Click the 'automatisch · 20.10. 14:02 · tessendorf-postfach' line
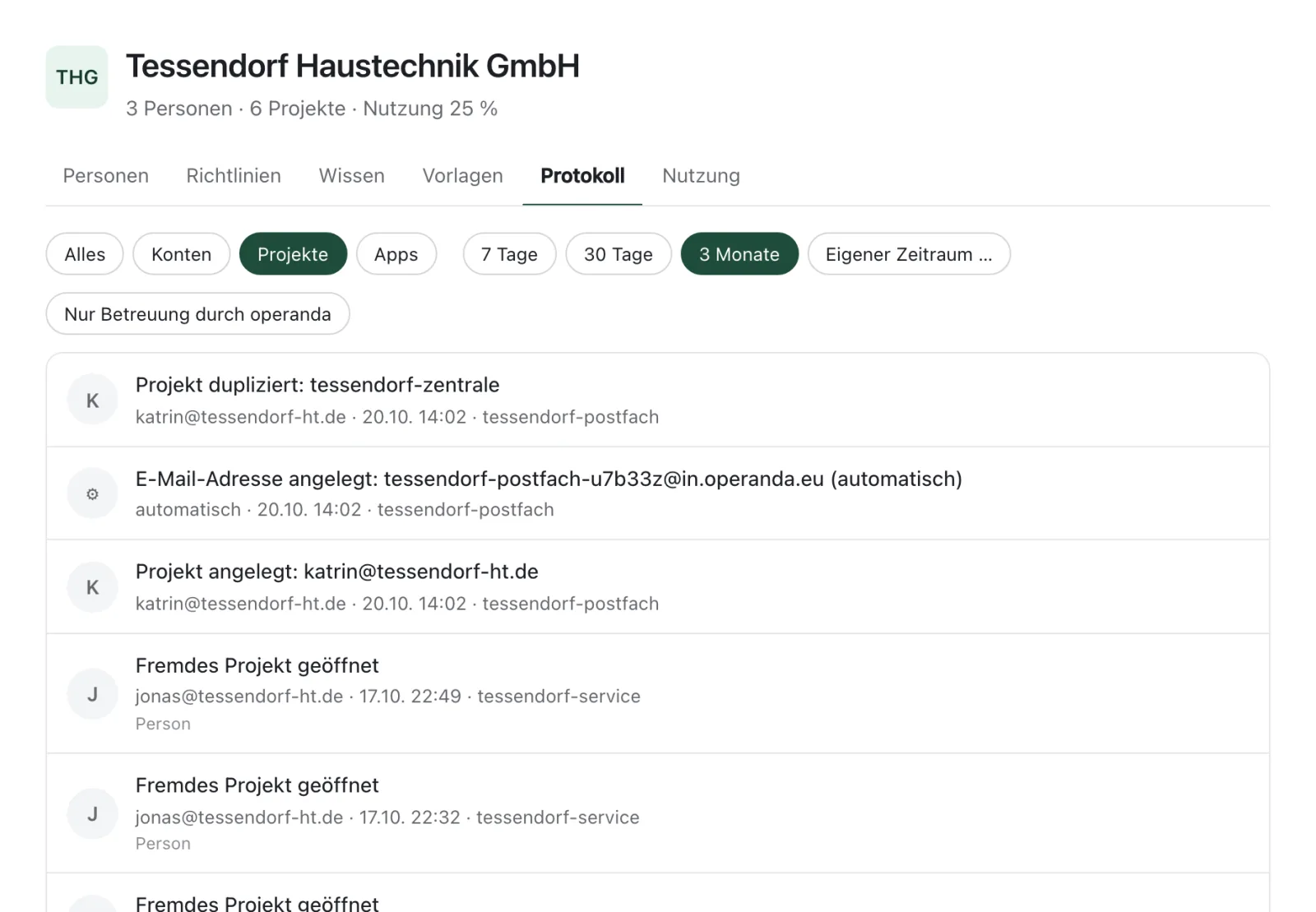Viewport: 1316px width, 912px height. [x=345, y=510]
